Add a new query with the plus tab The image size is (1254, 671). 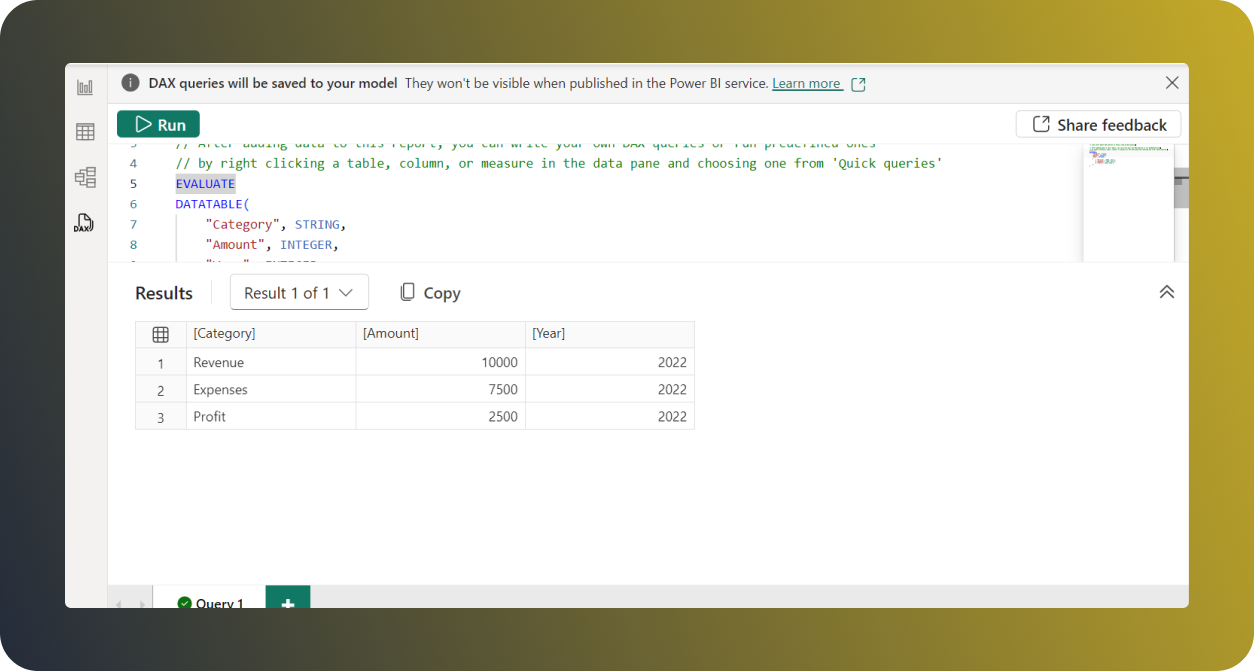tap(288, 601)
